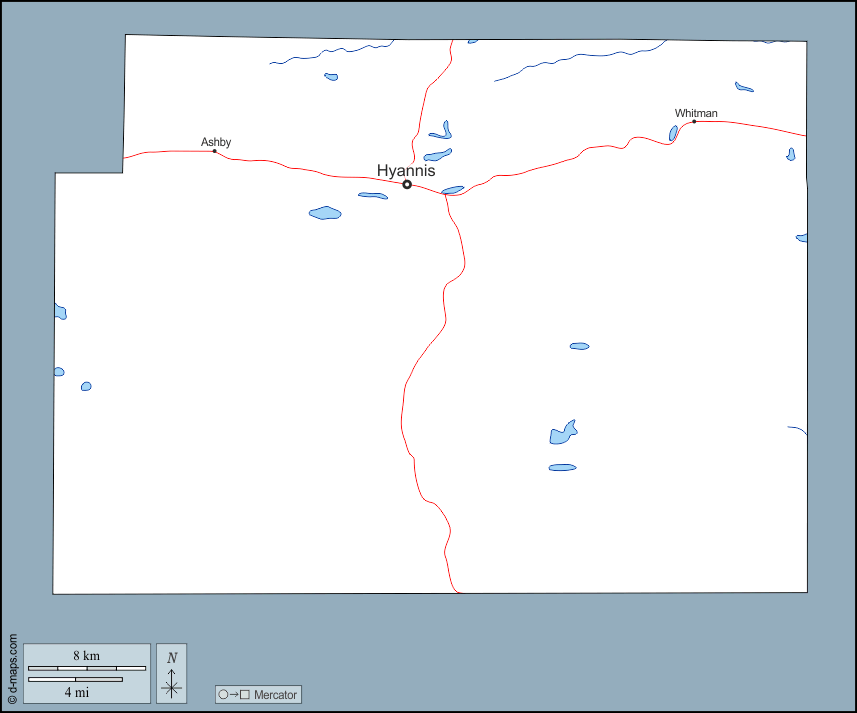Click the north arrow compass icon
Viewport: 857px width, 713px height.
coord(172,673)
